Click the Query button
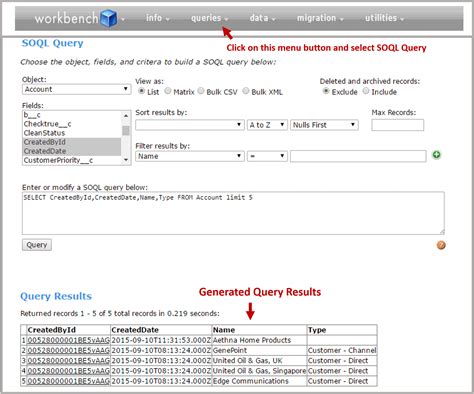Viewport: 474px width, 394px height. pyautogui.click(x=37, y=245)
